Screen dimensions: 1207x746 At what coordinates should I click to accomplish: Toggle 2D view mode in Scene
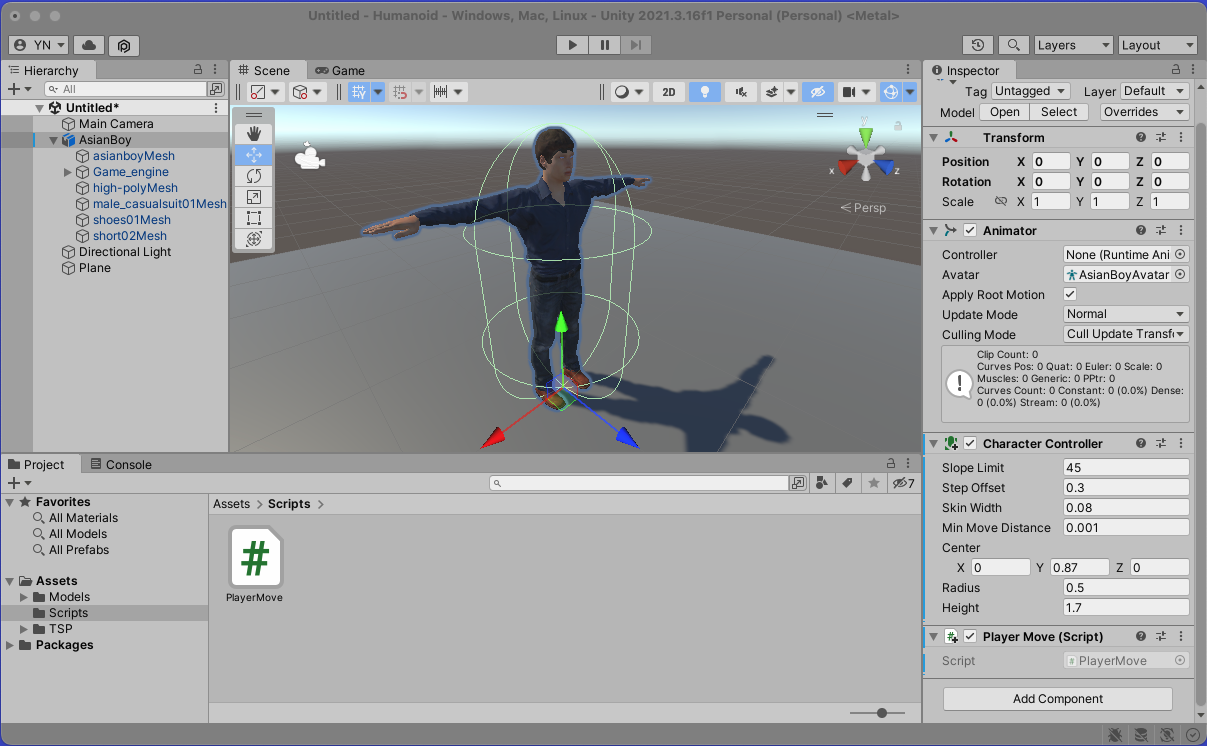tap(669, 92)
